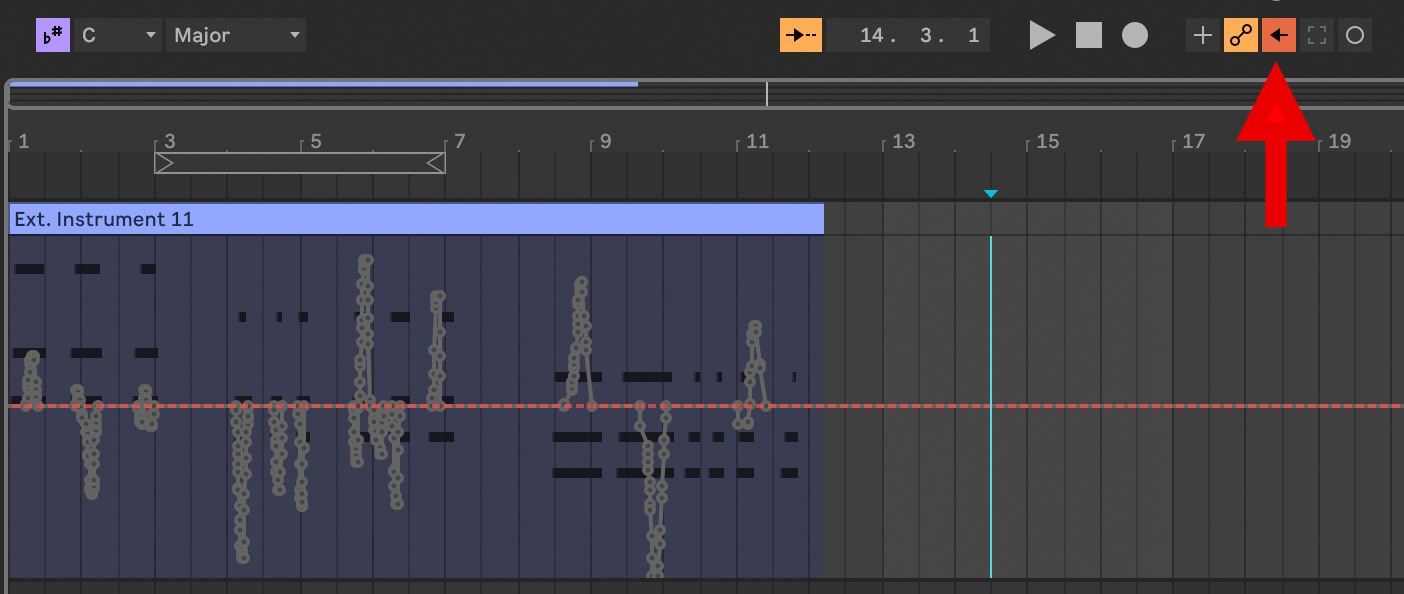Click the Re-enable Automation arrow button
This screenshot has width=1404, height=594.
1278,35
